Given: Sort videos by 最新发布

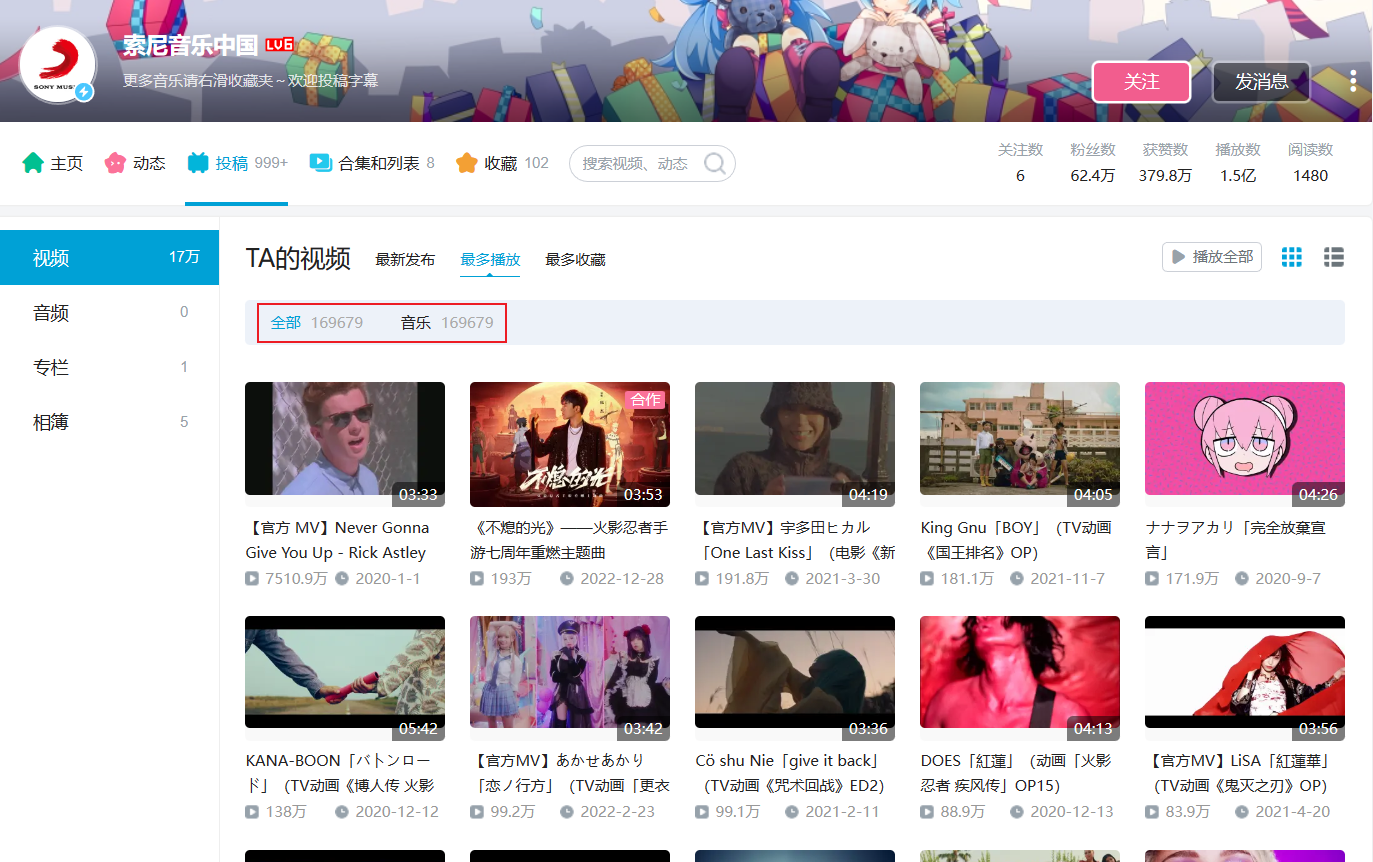Looking at the screenshot, I should pyautogui.click(x=405, y=260).
